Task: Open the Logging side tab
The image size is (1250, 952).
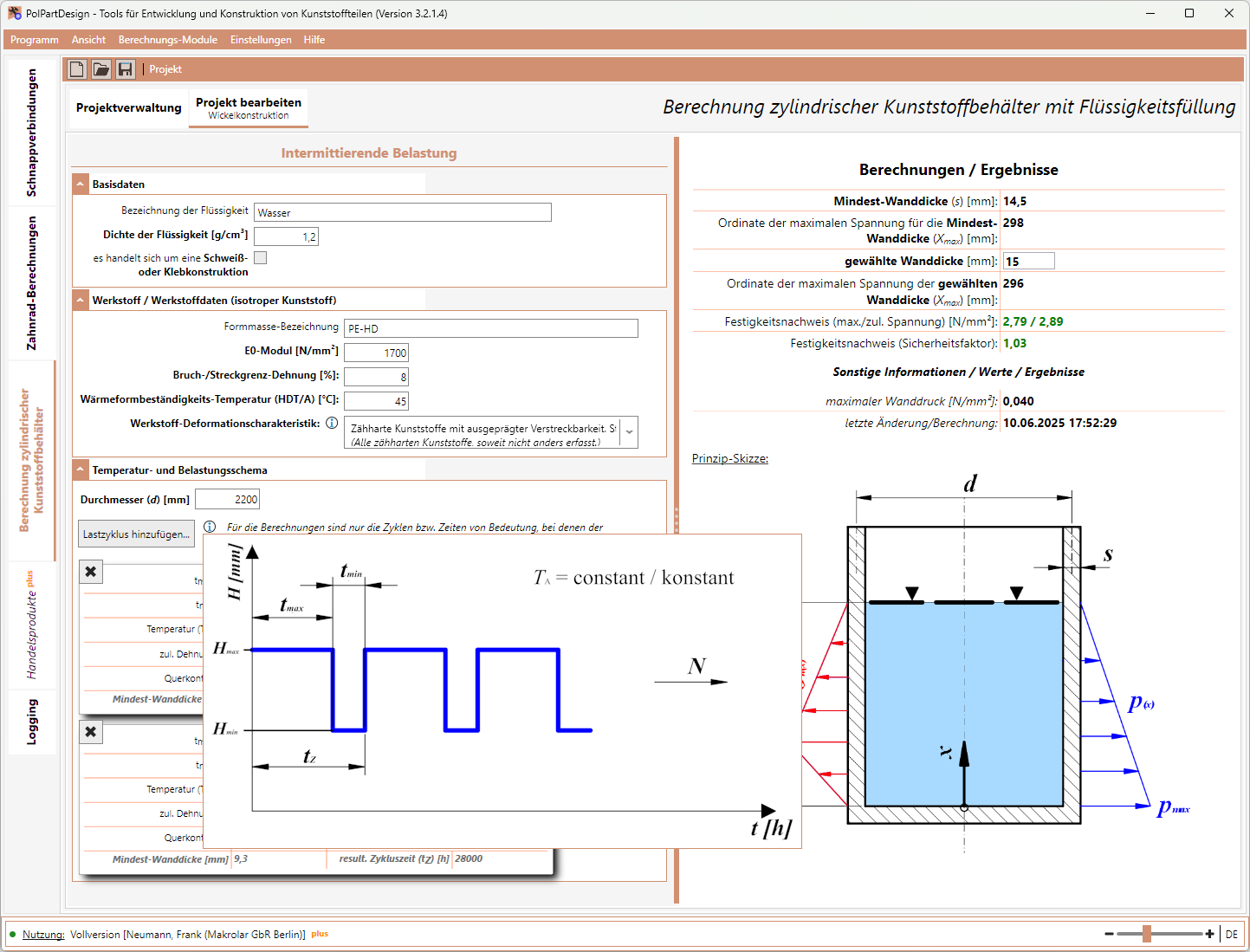Action: pos(32,722)
